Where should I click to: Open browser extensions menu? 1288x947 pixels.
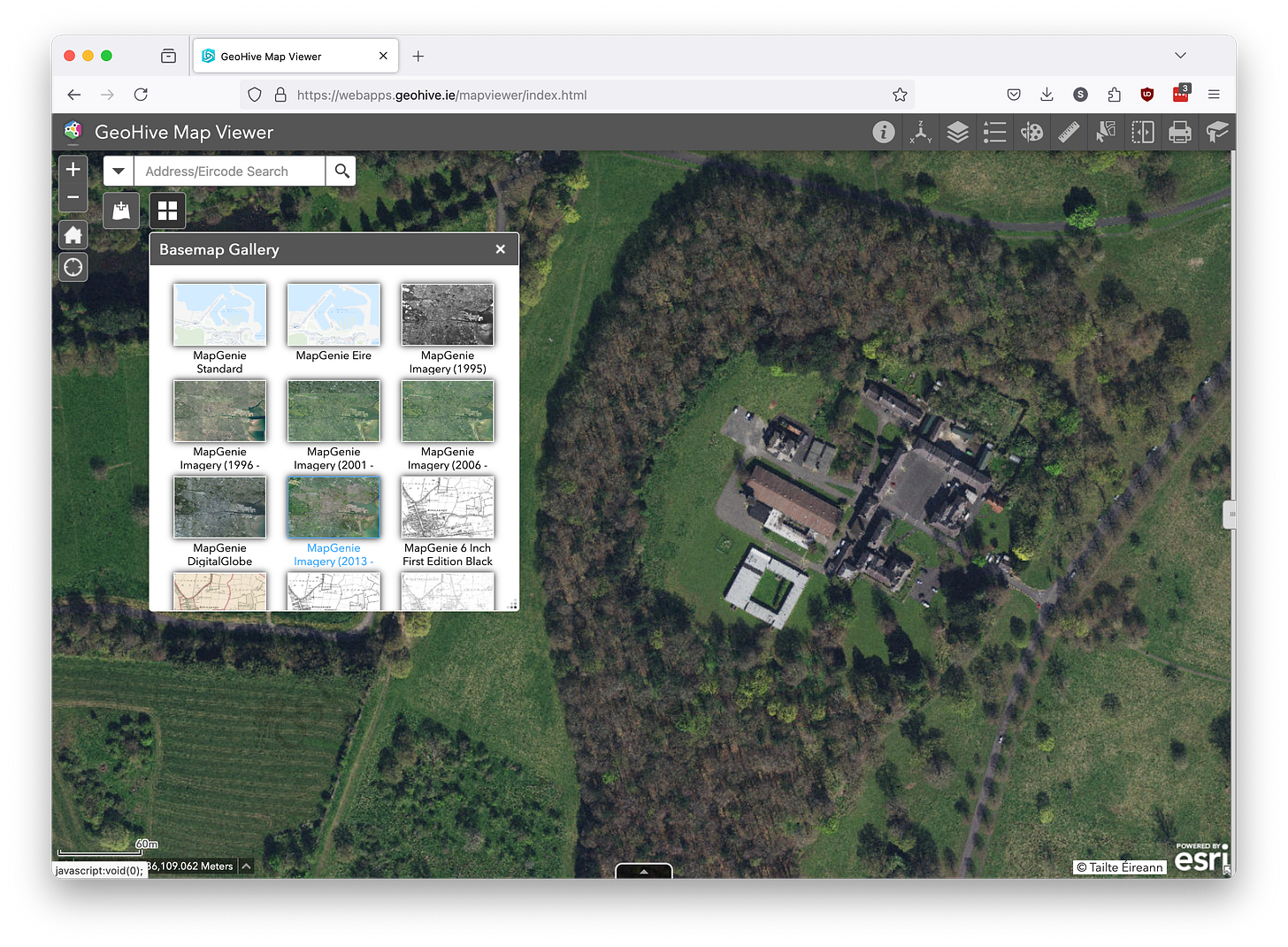pos(1114,95)
